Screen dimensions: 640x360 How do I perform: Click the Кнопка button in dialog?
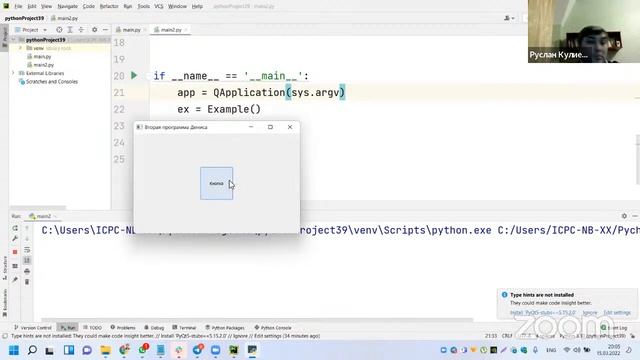217,183
